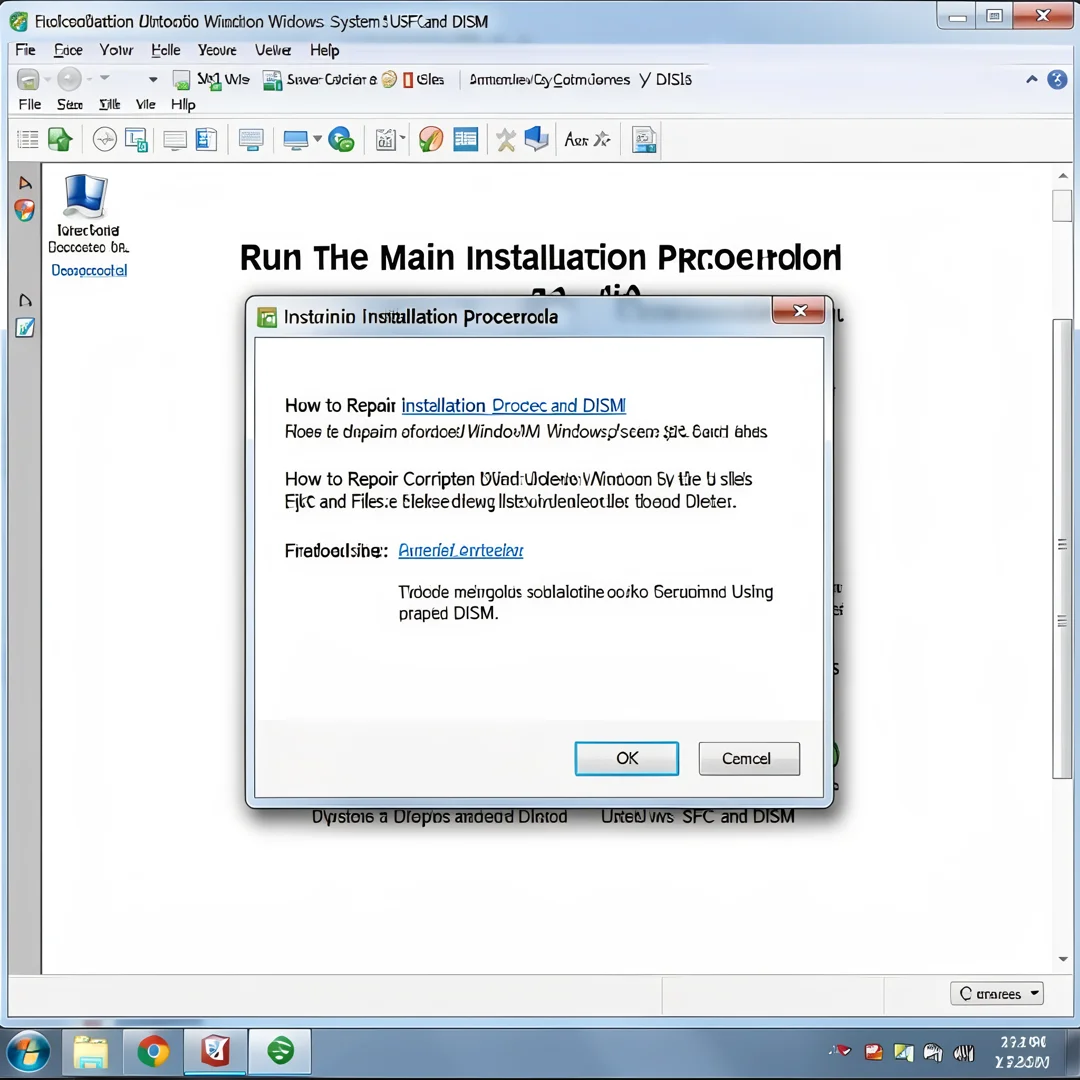Screen dimensions: 1080x1080
Task: Select the computer monitor icon in content pane
Action: tap(85, 196)
